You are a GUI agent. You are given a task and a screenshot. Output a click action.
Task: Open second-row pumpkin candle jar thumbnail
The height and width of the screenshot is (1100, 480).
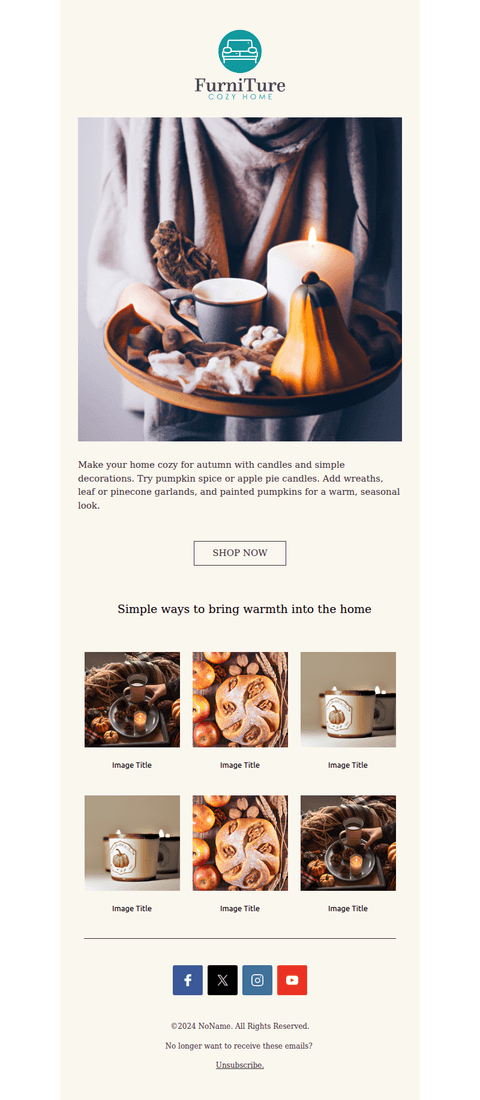(132, 843)
